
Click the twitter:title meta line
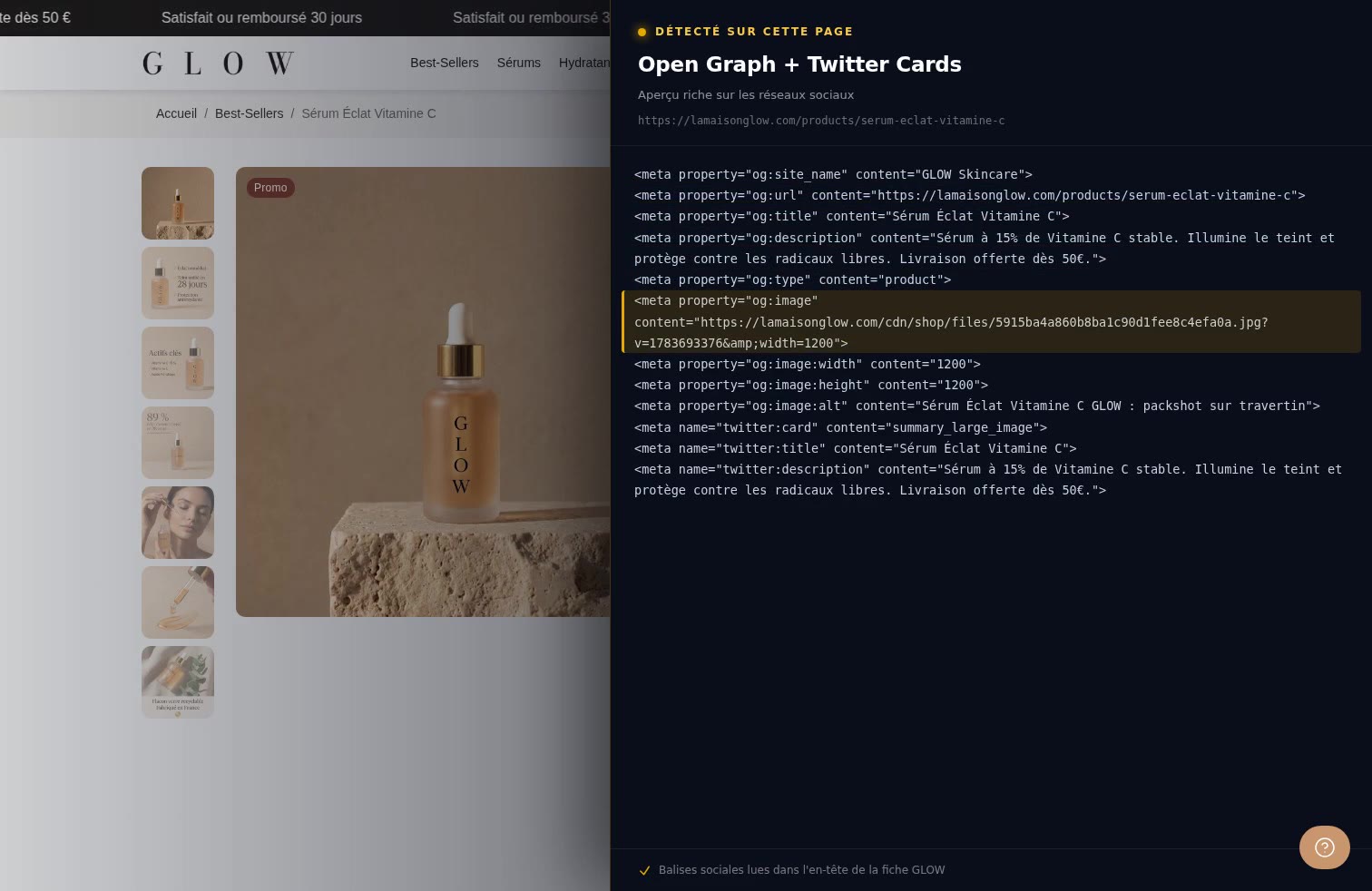[856, 448]
